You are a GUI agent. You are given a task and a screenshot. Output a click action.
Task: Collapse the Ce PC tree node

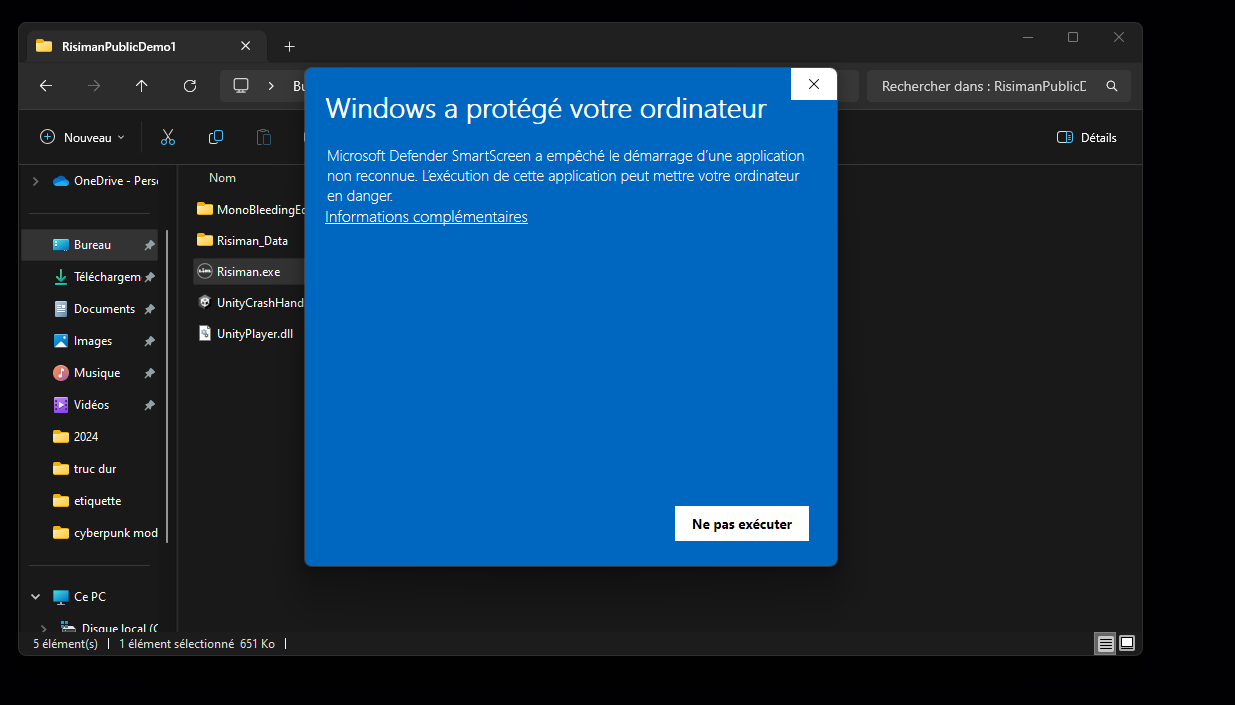tap(36, 597)
